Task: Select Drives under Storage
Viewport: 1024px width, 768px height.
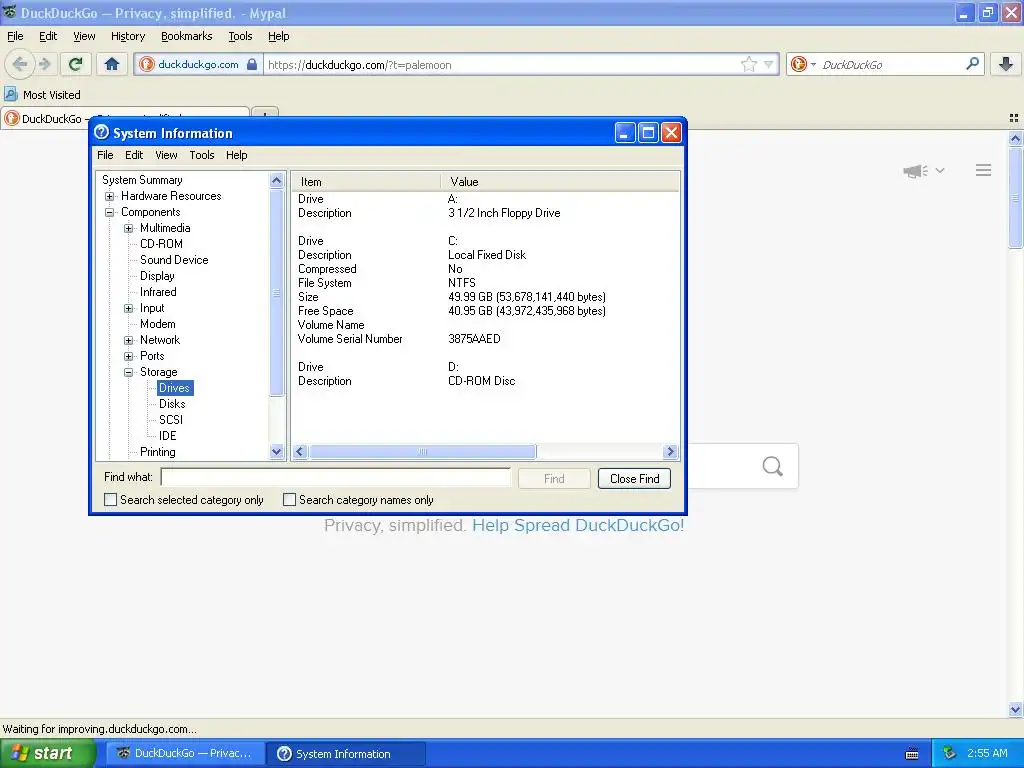Action: point(174,388)
